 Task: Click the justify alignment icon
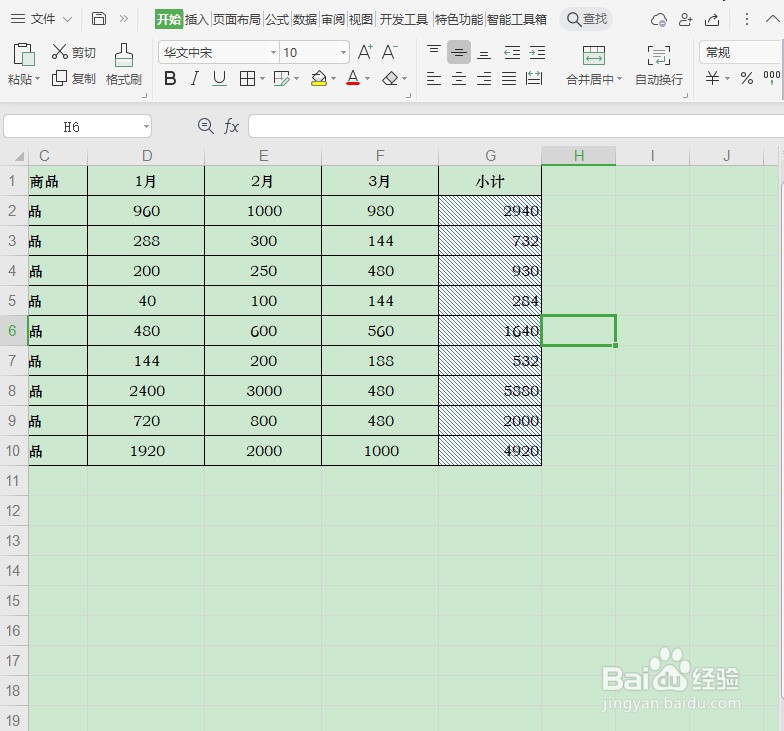click(509, 78)
